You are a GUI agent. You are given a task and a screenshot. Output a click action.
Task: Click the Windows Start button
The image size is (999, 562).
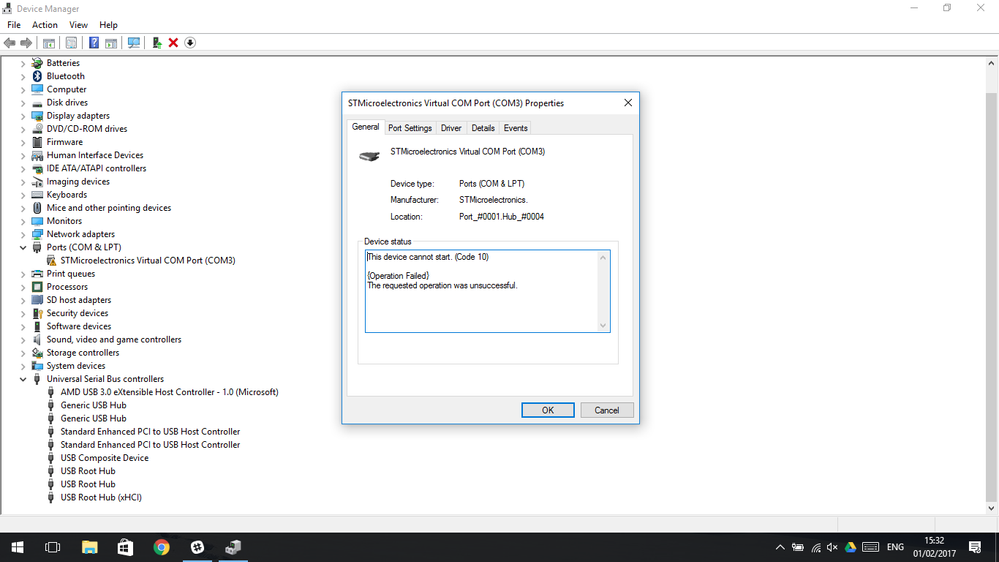pos(17,547)
